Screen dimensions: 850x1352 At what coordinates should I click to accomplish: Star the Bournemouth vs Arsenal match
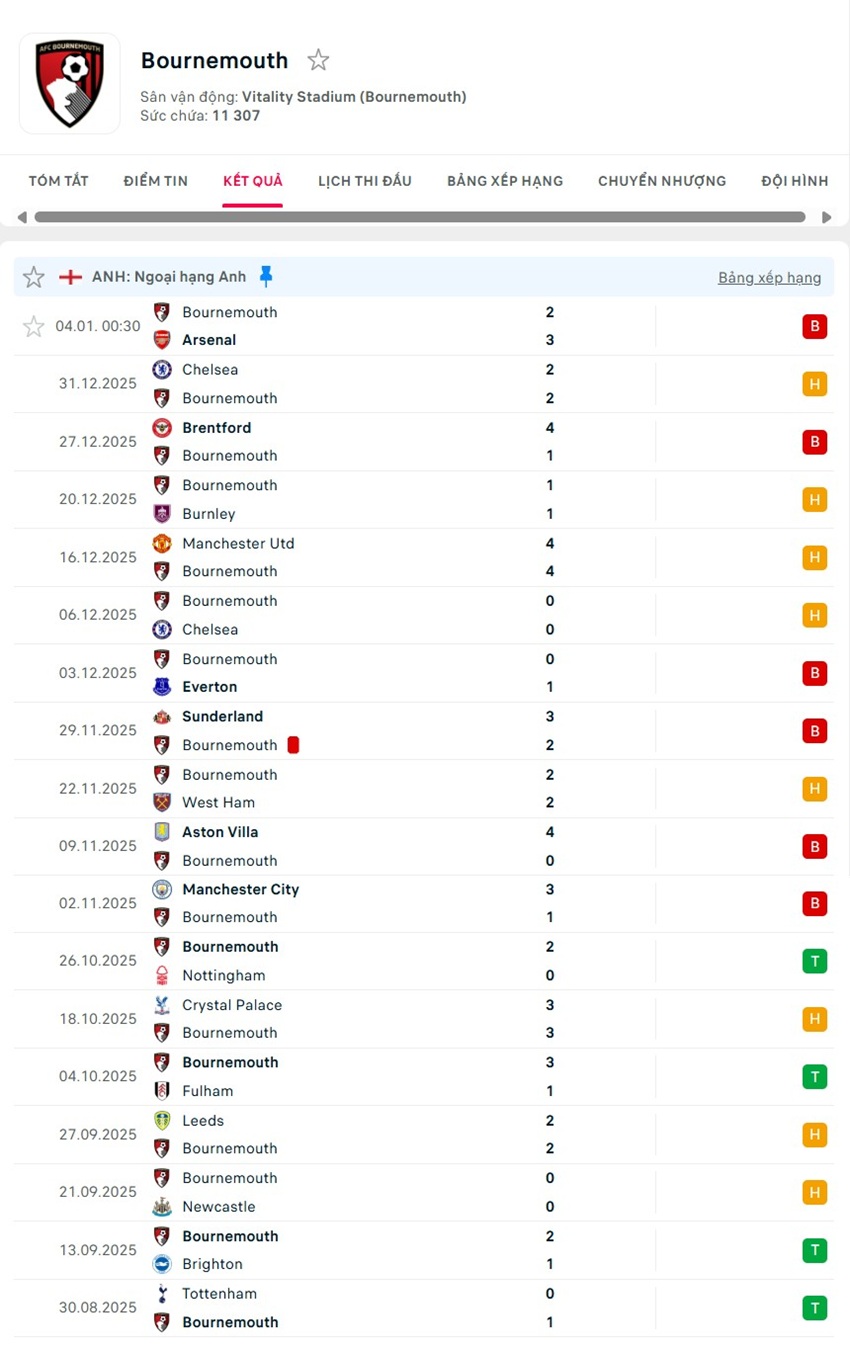tap(33, 326)
